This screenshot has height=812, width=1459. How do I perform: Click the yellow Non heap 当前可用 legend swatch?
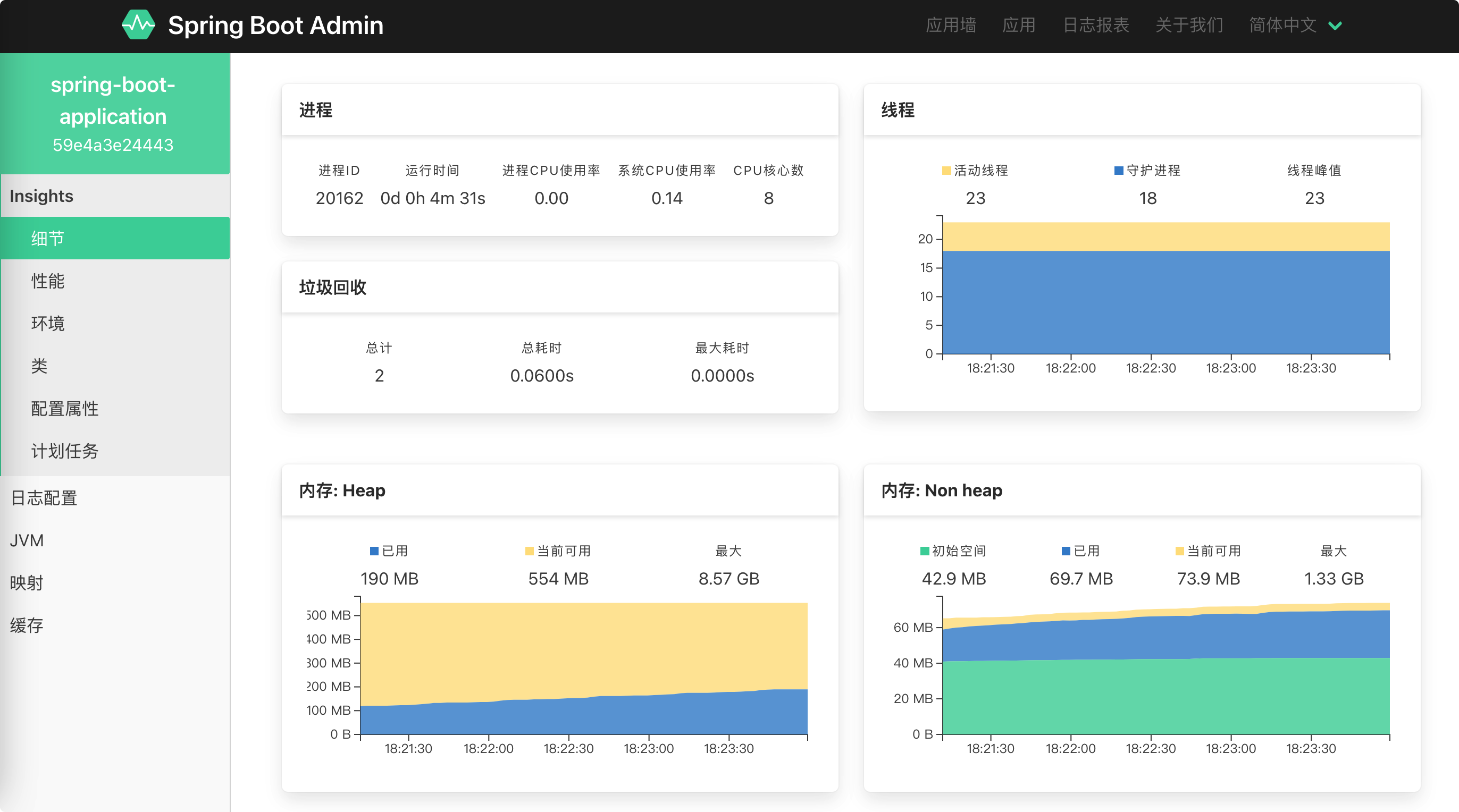(x=1180, y=551)
